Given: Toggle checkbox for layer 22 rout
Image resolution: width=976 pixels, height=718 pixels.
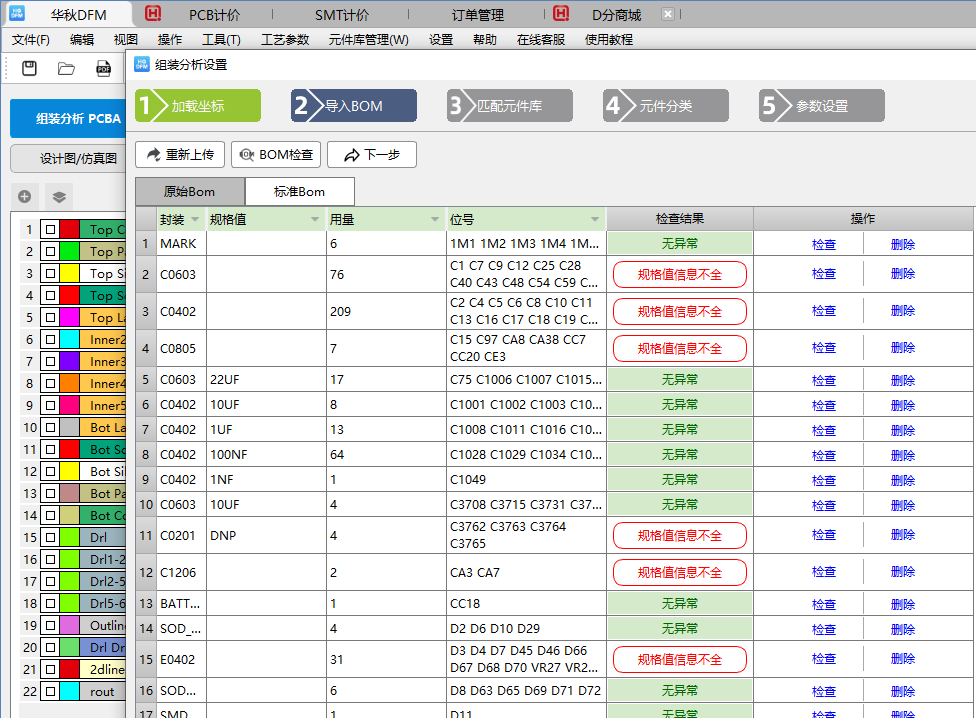Looking at the screenshot, I should tap(50, 691).
